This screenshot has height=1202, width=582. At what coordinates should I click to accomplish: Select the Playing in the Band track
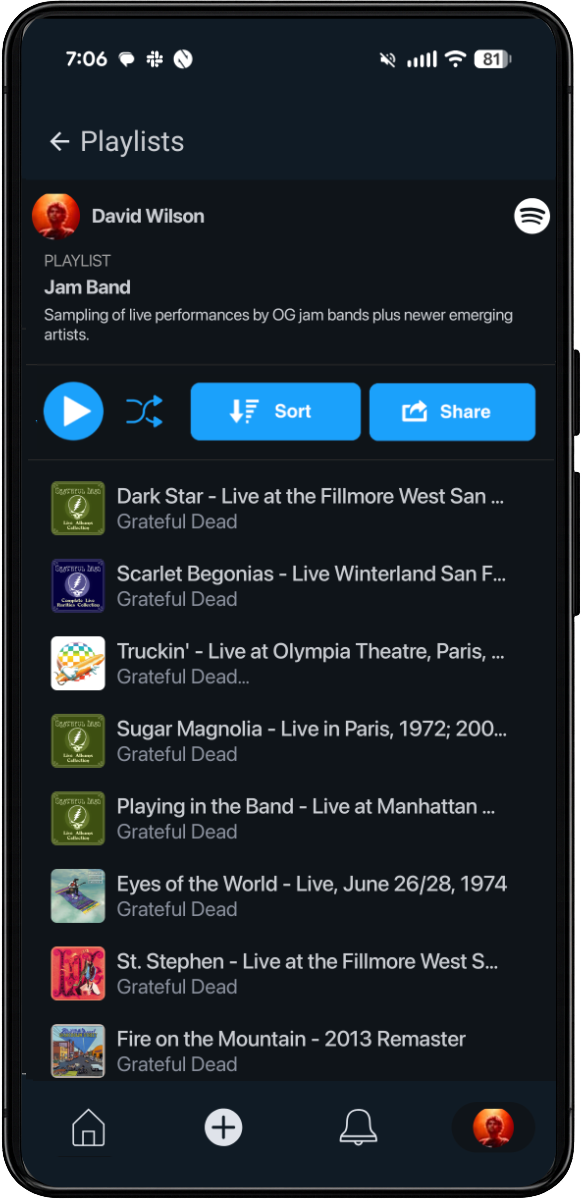[x=306, y=806]
